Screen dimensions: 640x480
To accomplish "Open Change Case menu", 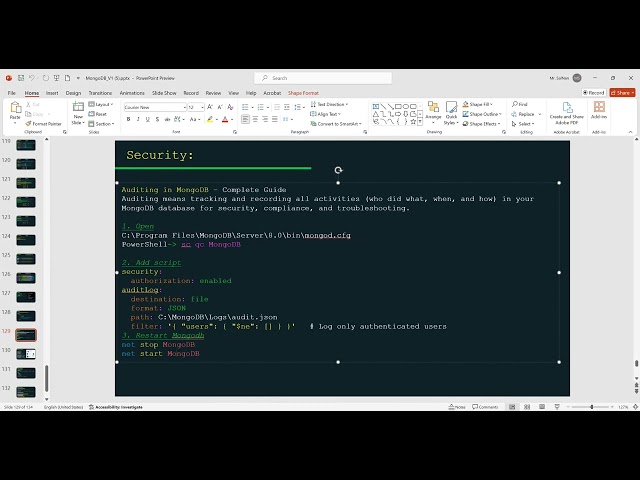I will coord(195,119).
